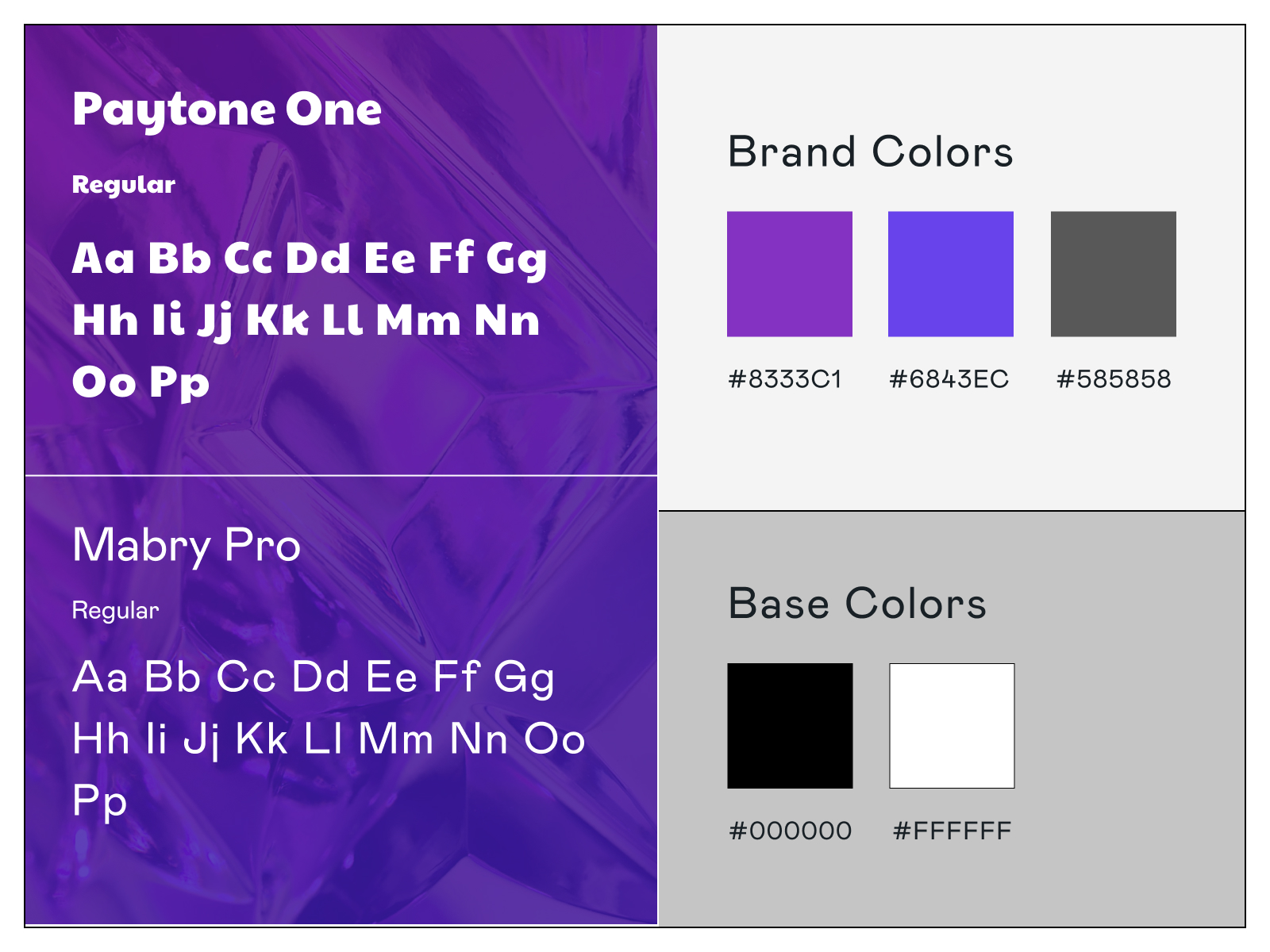Select the #585858 hex code label
This screenshot has height=952, width=1270.
pos(1113,379)
